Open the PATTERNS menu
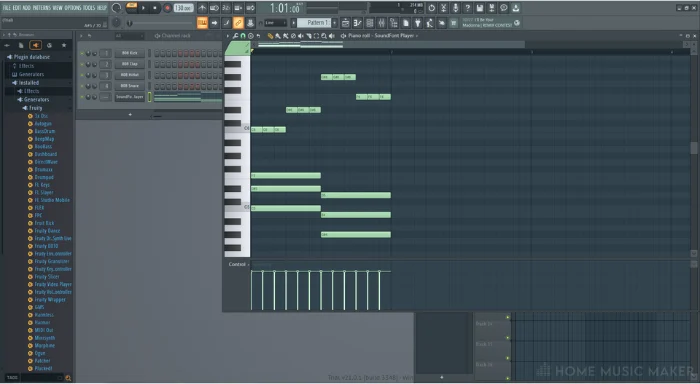This screenshot has height=384, width=700. (41, 8)
